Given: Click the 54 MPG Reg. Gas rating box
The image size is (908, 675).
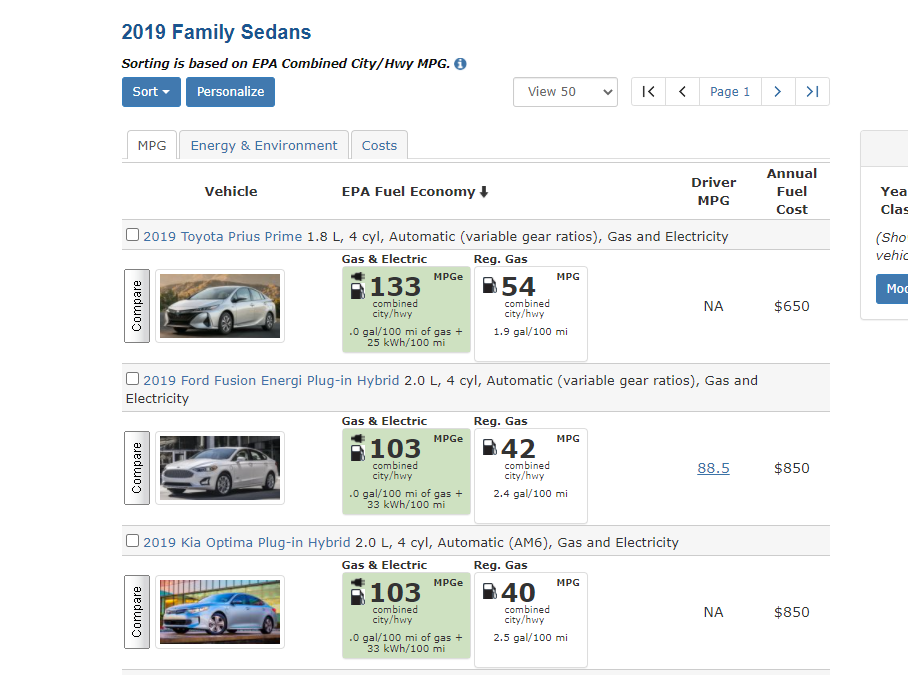Looking at the screenshot, I should point(531,314).
